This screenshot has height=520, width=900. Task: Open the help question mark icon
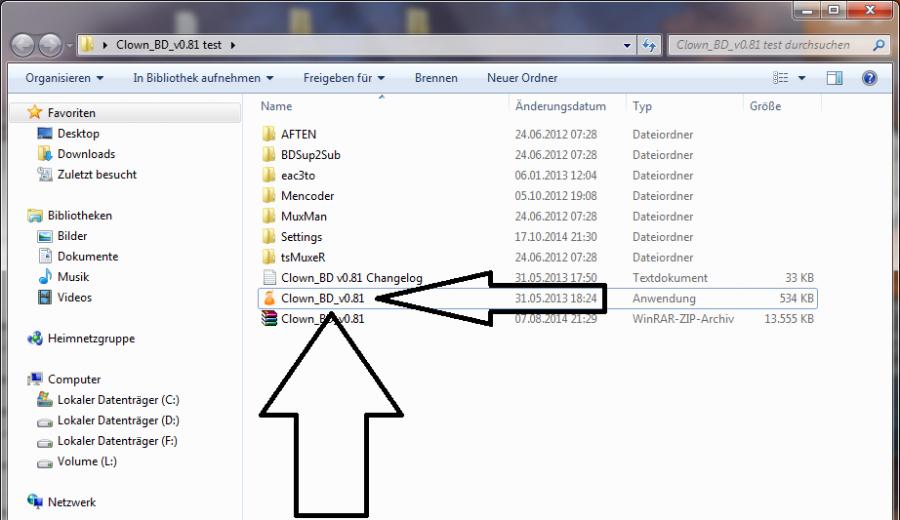[870, 78]
